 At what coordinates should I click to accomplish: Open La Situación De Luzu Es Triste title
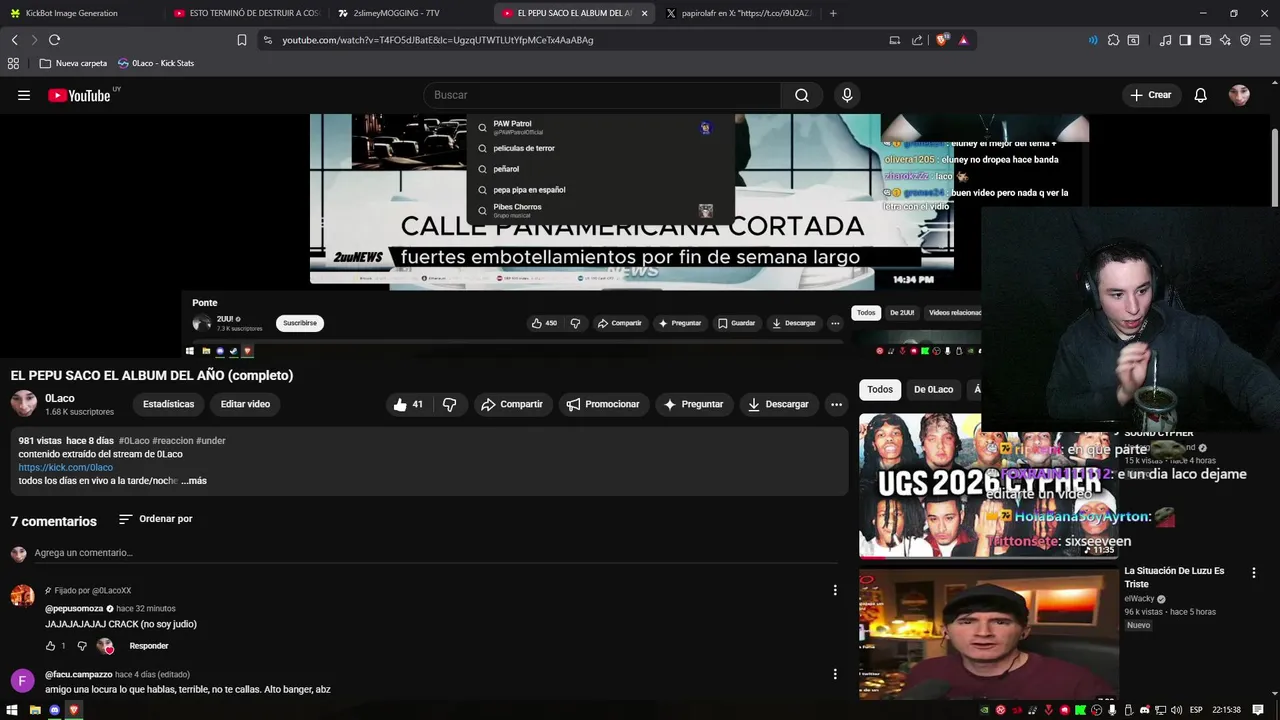coord(1174,577)
